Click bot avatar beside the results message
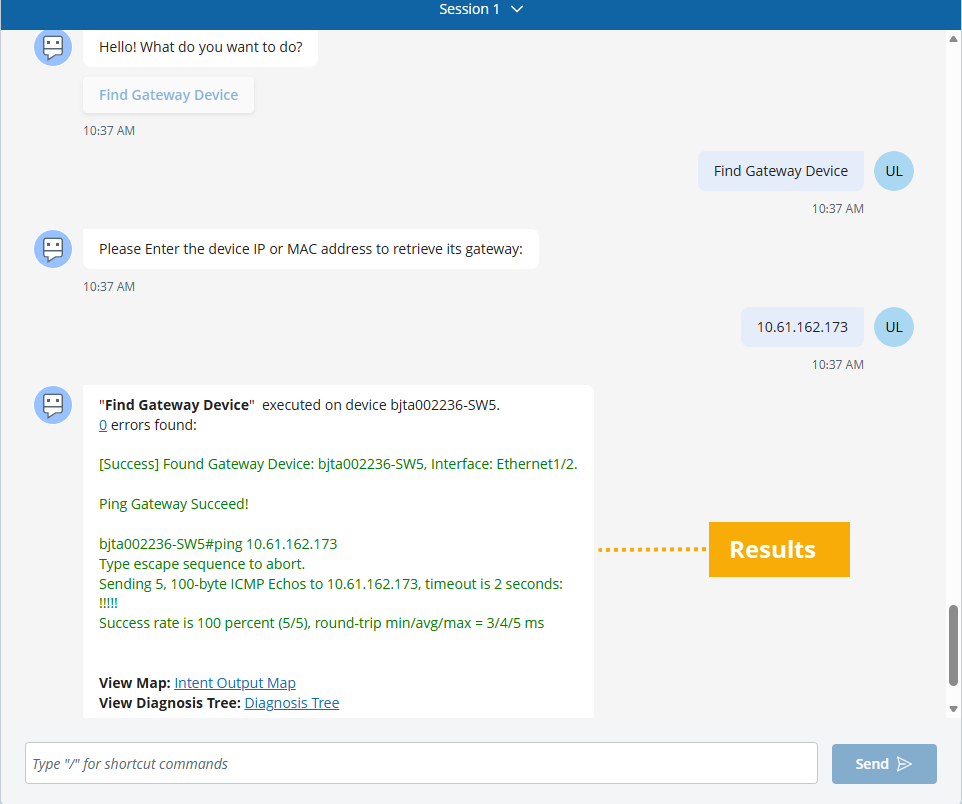Image resolution: width=962 pixels, height=804 pixels. (53, 405)
